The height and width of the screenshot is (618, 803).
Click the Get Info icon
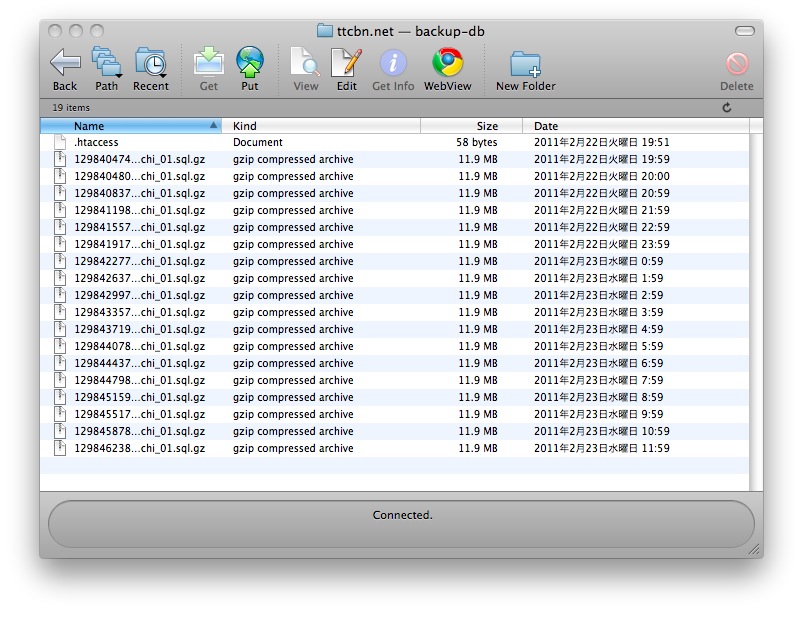coord(393,63)
